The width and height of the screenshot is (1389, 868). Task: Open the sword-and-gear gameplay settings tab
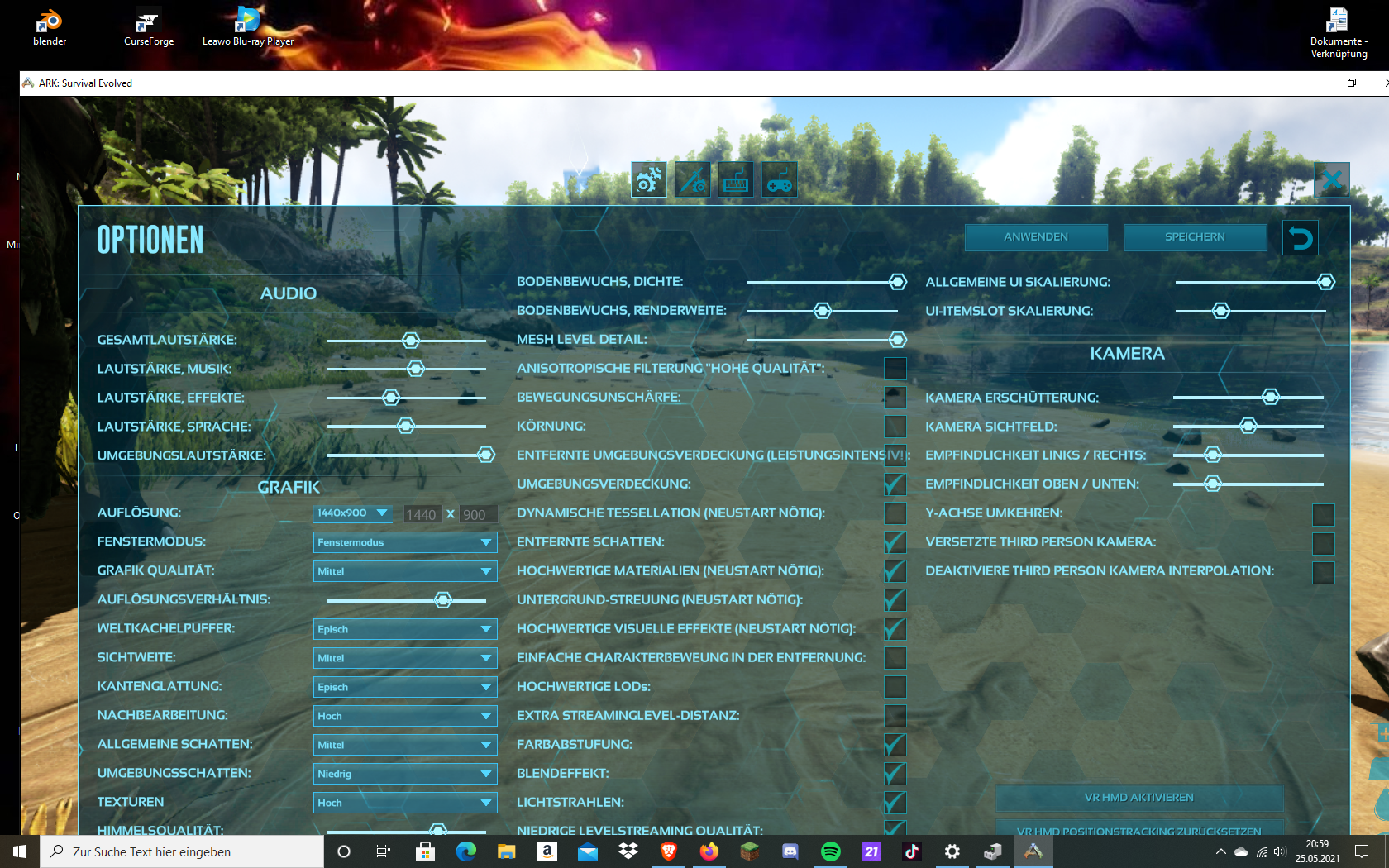point(693,179)
